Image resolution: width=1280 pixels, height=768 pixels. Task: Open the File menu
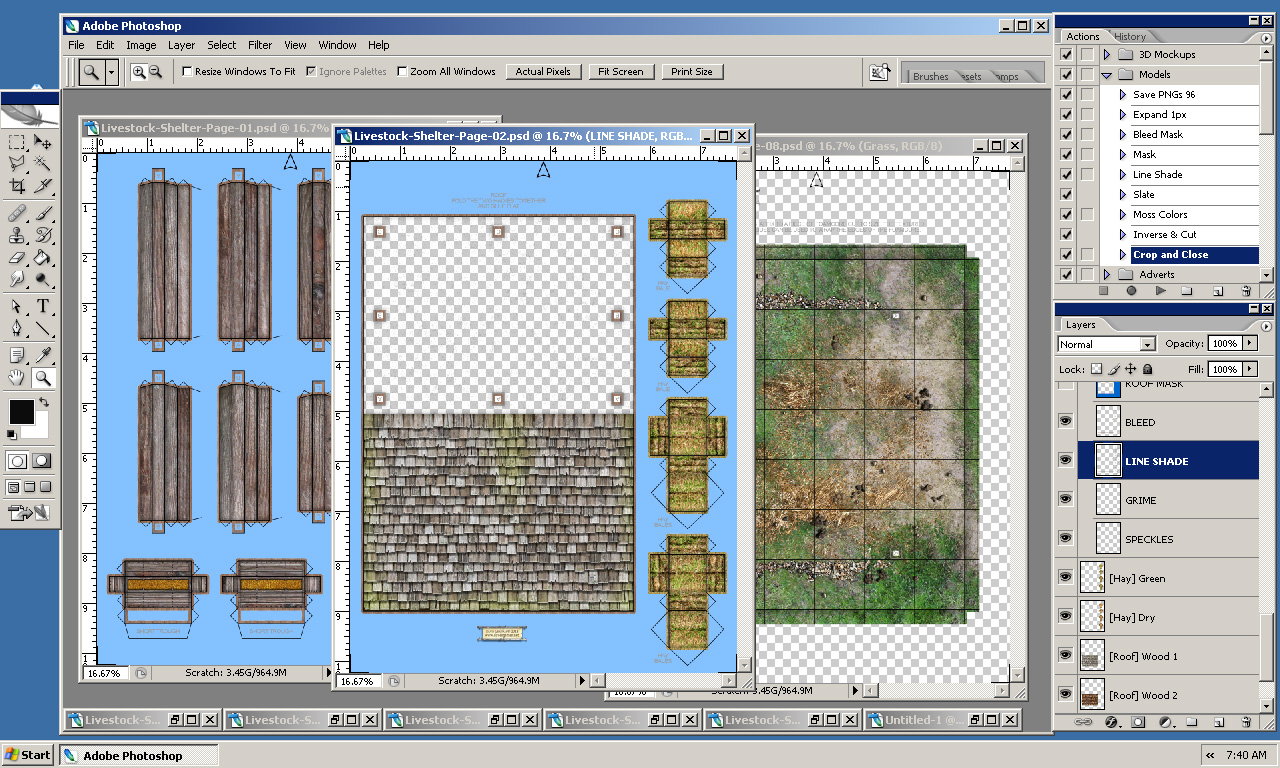pos(76,45)
